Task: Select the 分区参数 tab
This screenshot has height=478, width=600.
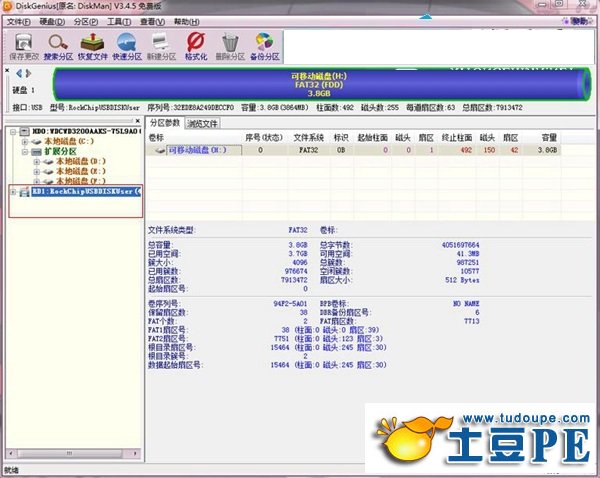Action: pyautogui.click(x=166, y=124)
